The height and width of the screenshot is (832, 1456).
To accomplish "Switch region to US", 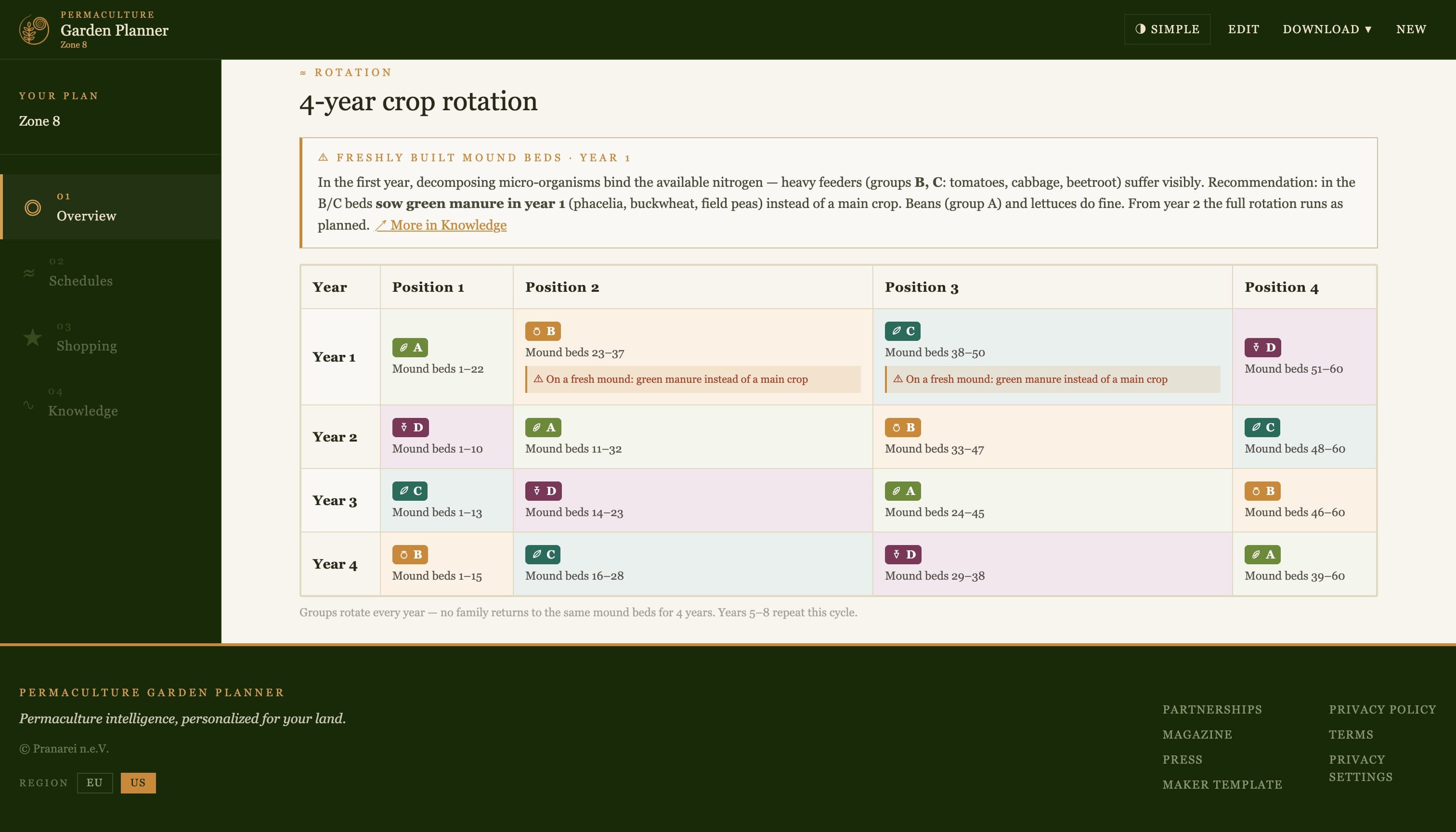I will click(138, 783).
